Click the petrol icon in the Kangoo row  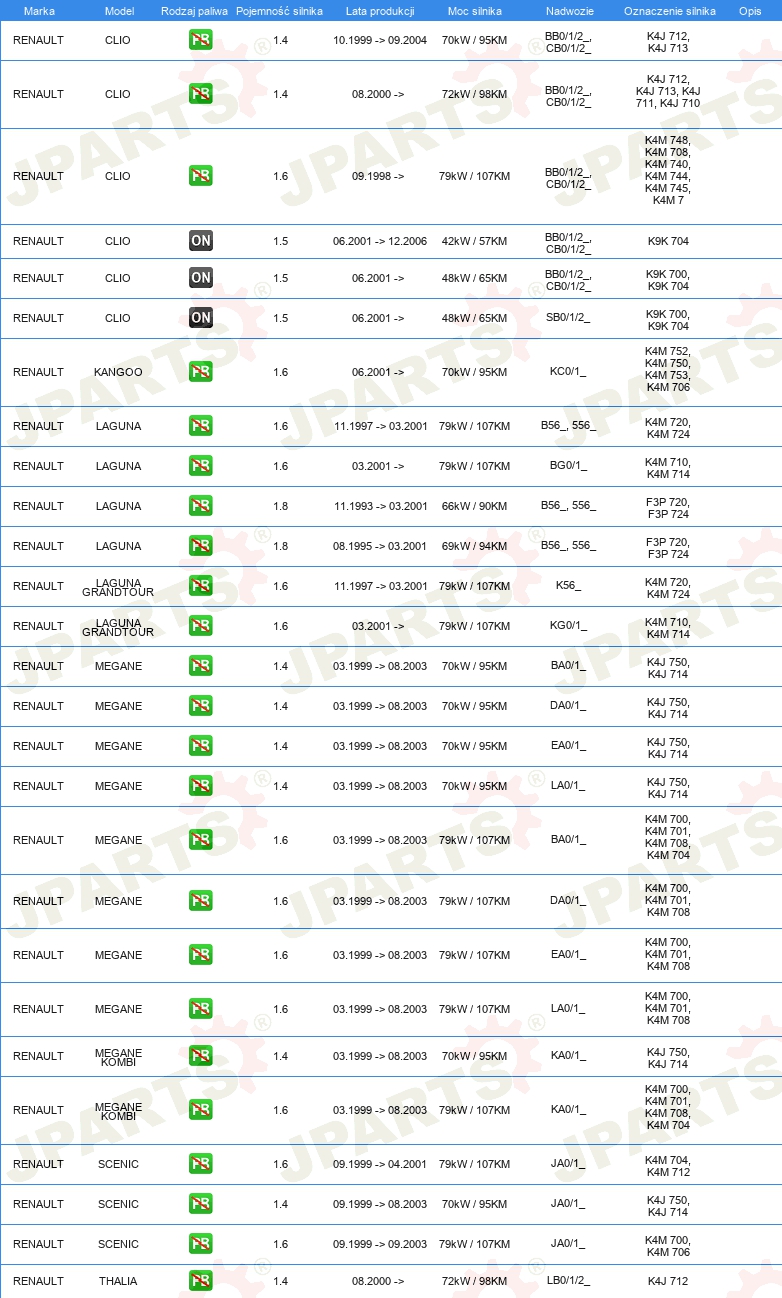[201, 372]
